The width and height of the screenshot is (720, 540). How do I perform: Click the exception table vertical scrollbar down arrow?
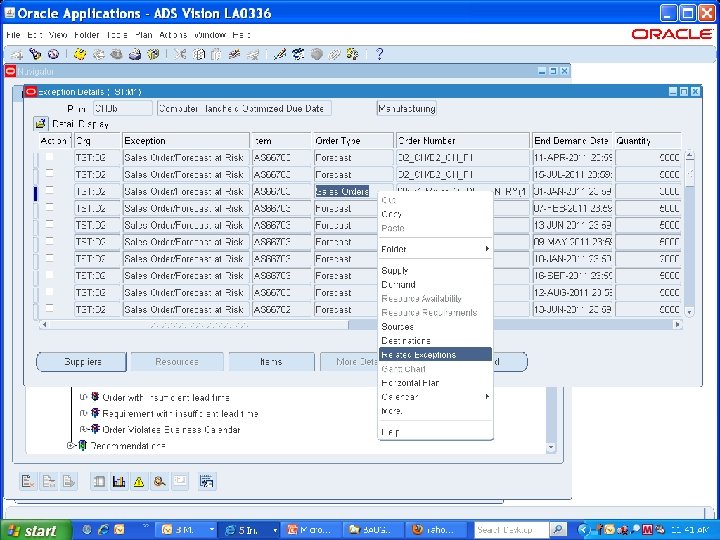pyautogui.click(x=689, y=312)
